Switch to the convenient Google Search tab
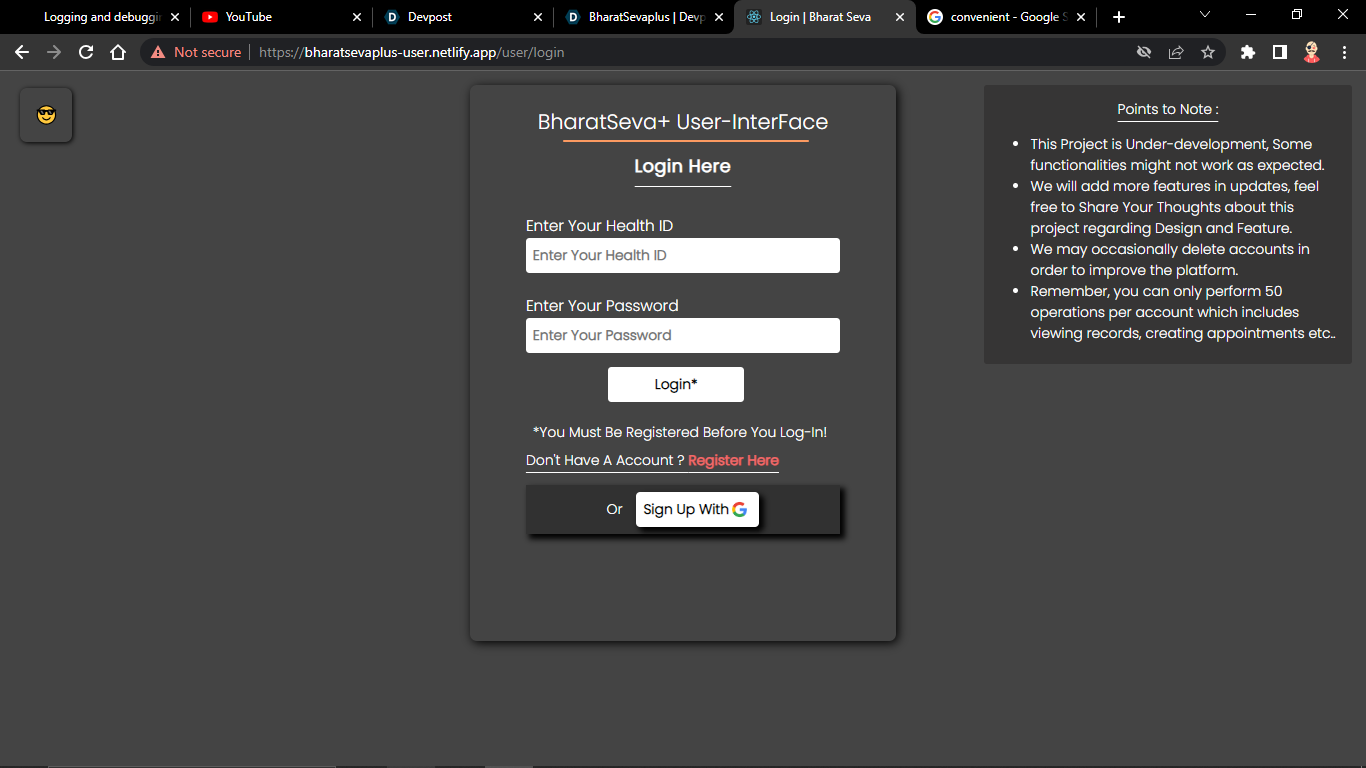The image size is (1366, 768). pyautogui.click(x=1006, y=17)
